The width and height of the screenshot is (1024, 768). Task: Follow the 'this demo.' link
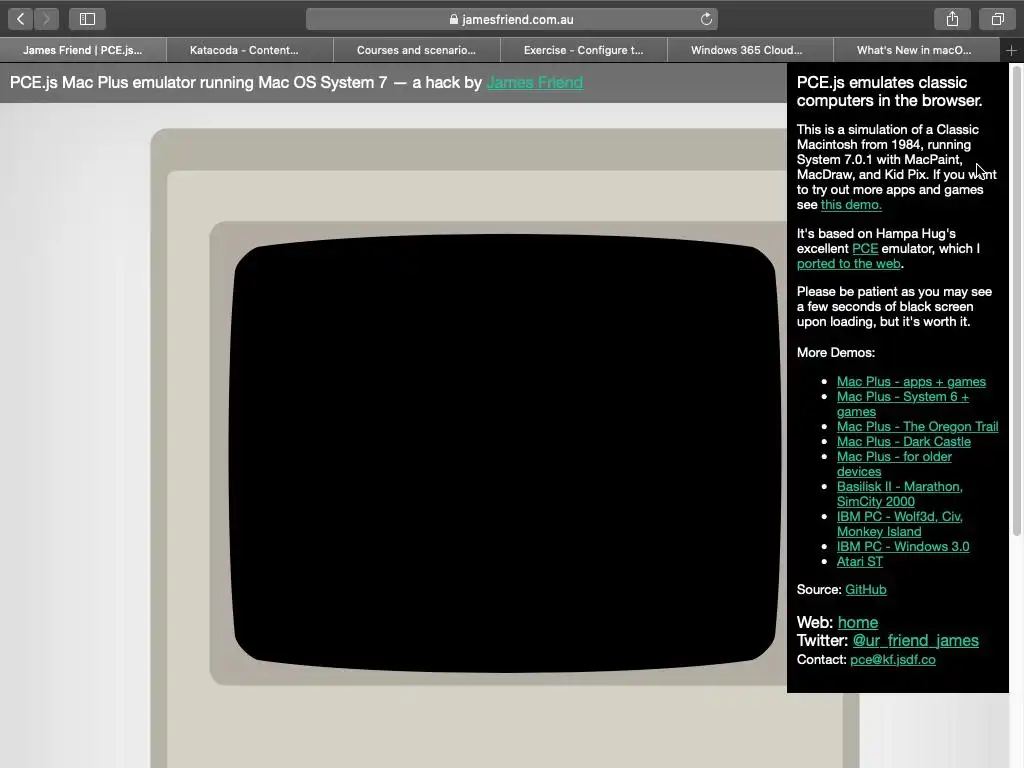pos(851,204)
